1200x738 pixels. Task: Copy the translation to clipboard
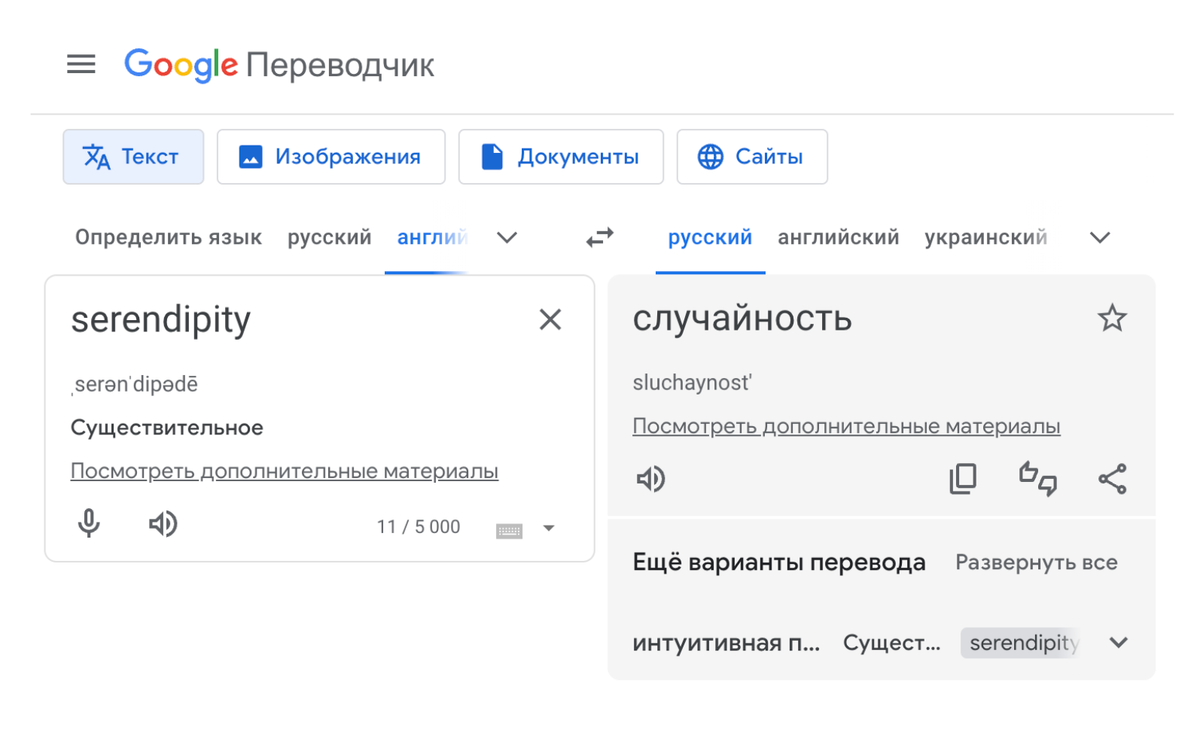[963, 479]
